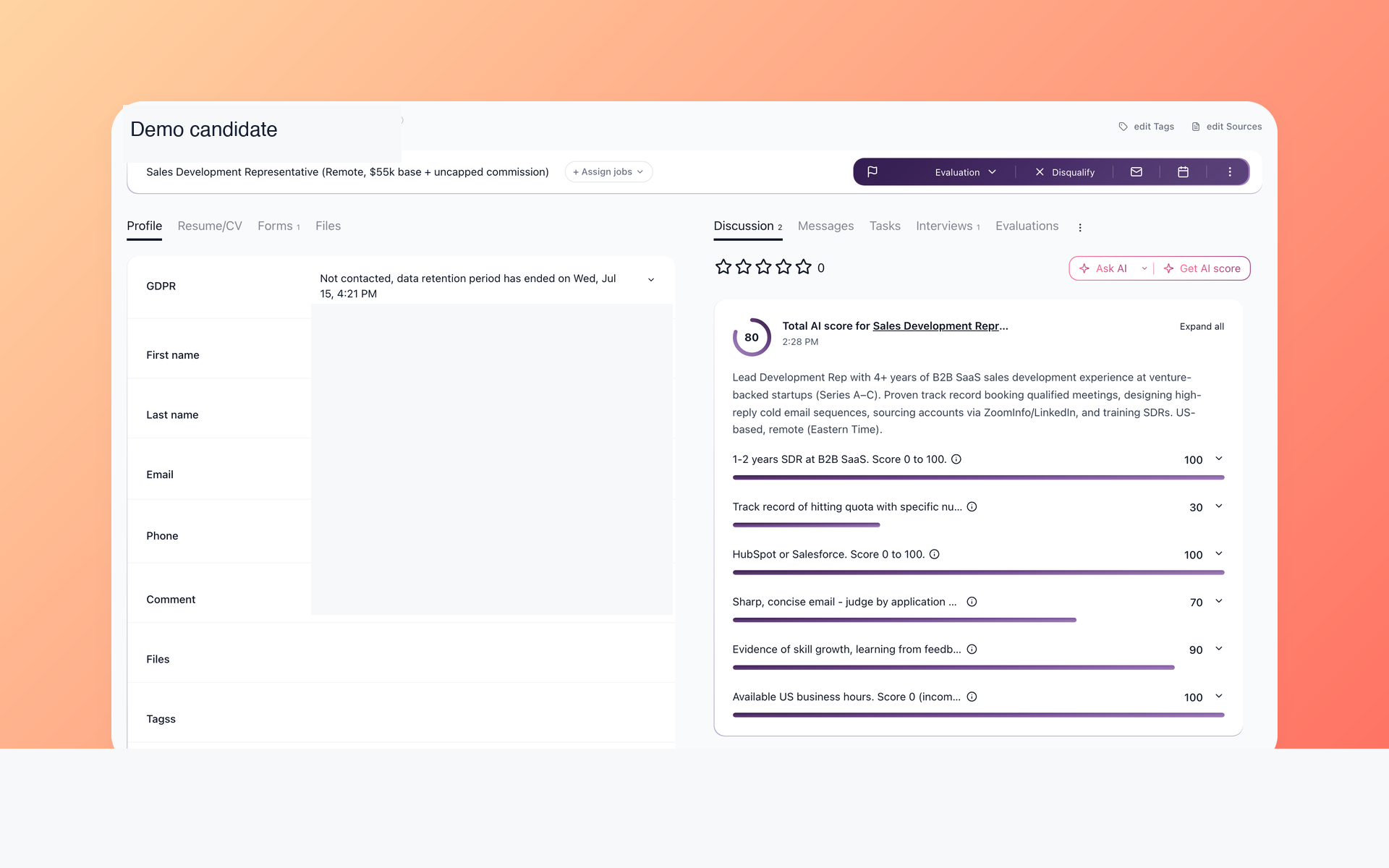Click the Disqualify button
Screen dimensions: 1389x868
pyautogui.click(x=1065, y=172)
